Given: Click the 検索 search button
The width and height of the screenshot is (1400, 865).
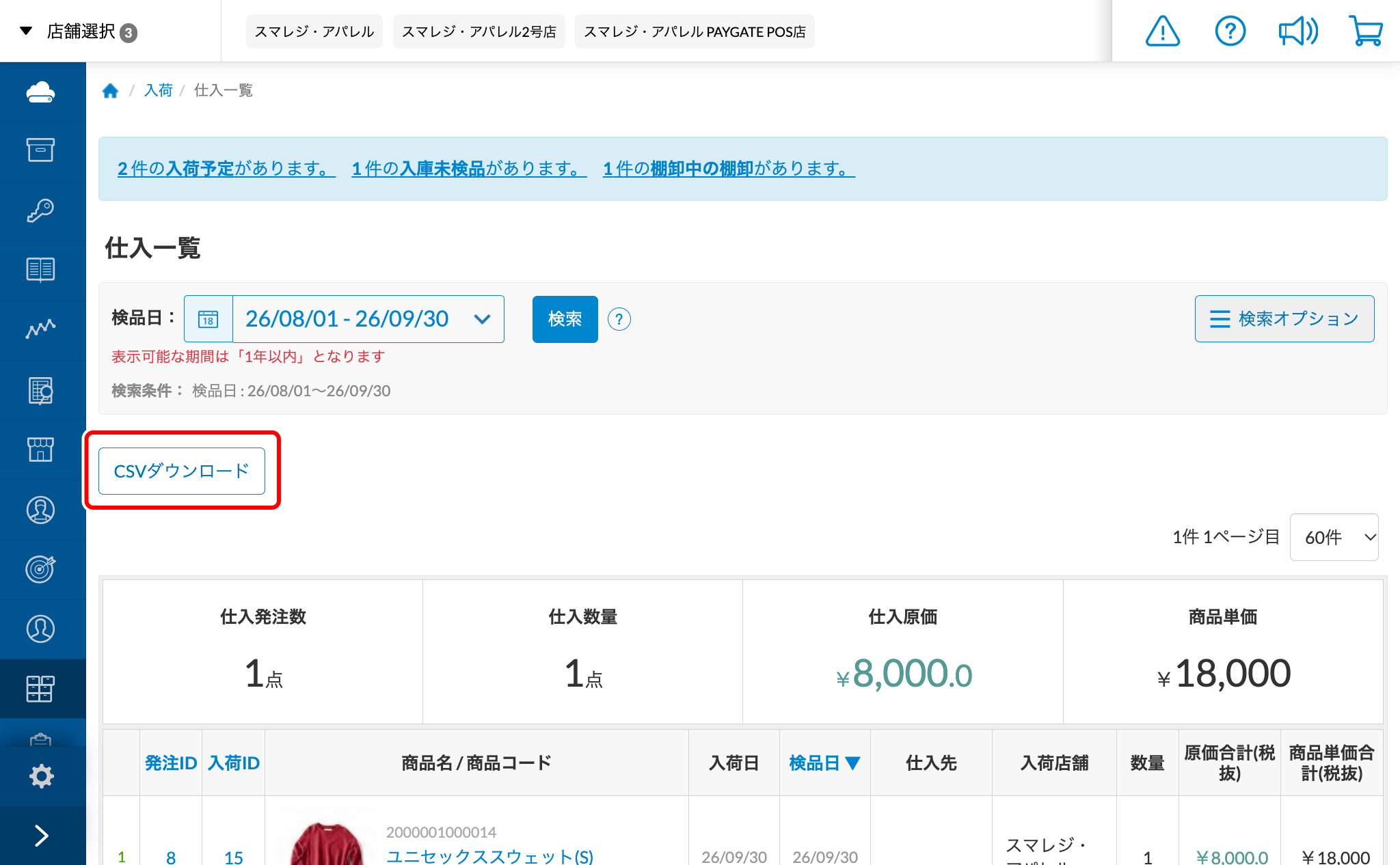Looking at the screenshot, I should click(x=565, y=319).
